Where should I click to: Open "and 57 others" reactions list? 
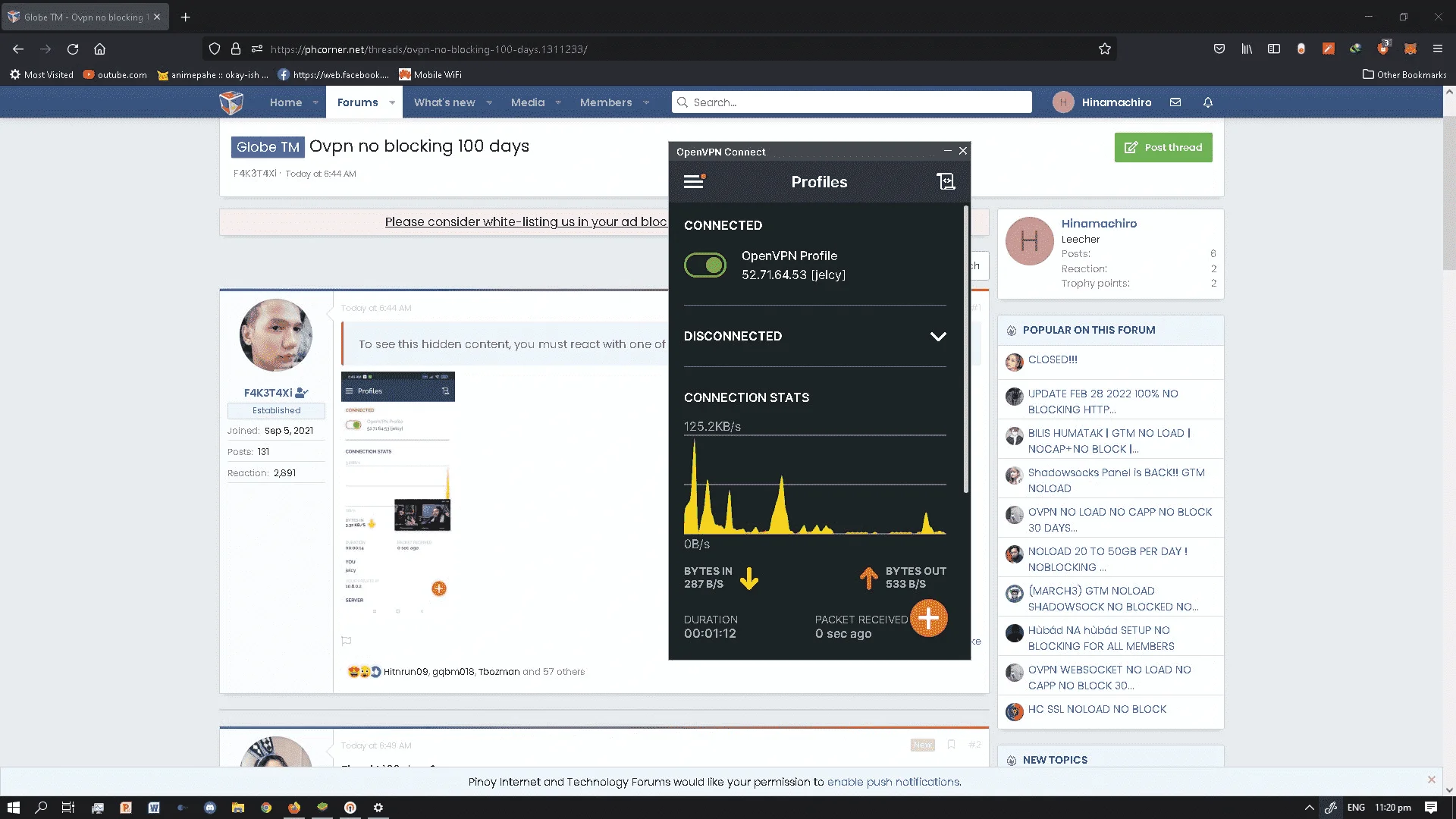(554, 672)
